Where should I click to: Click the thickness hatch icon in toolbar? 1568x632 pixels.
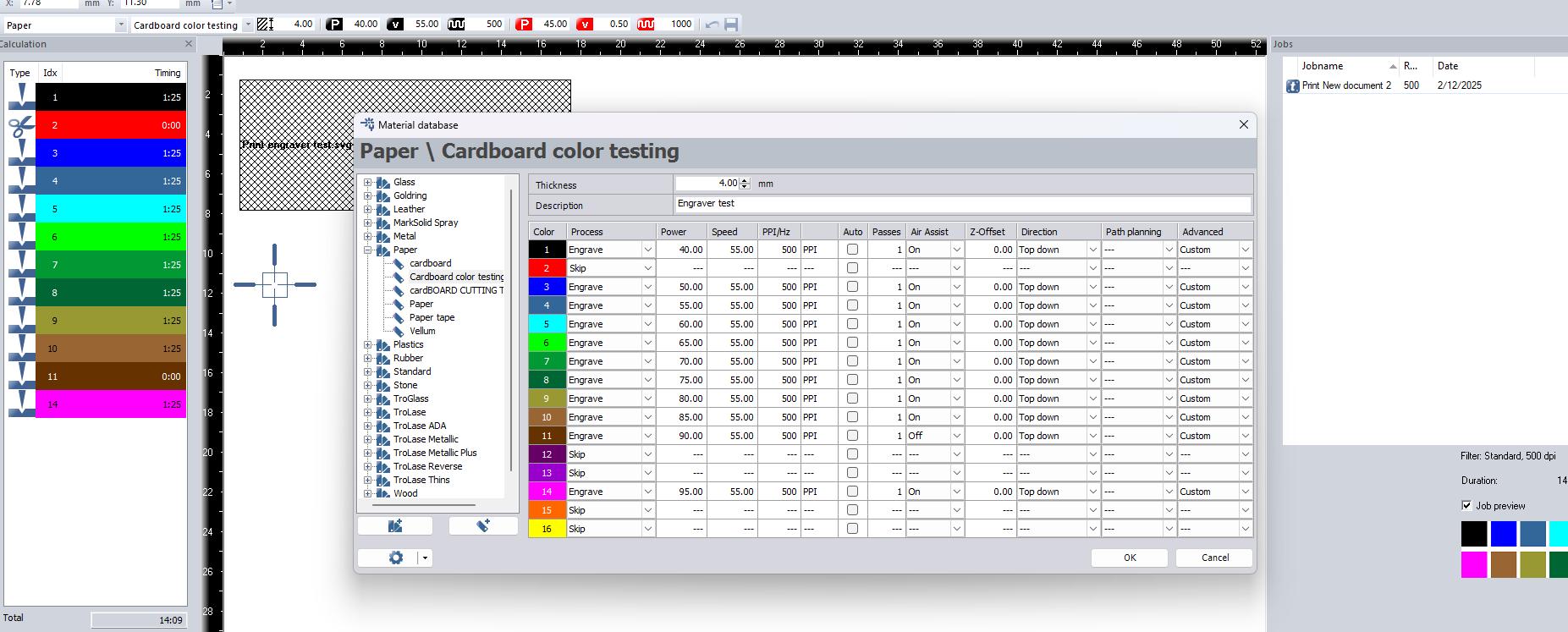[x=265, y=25]
